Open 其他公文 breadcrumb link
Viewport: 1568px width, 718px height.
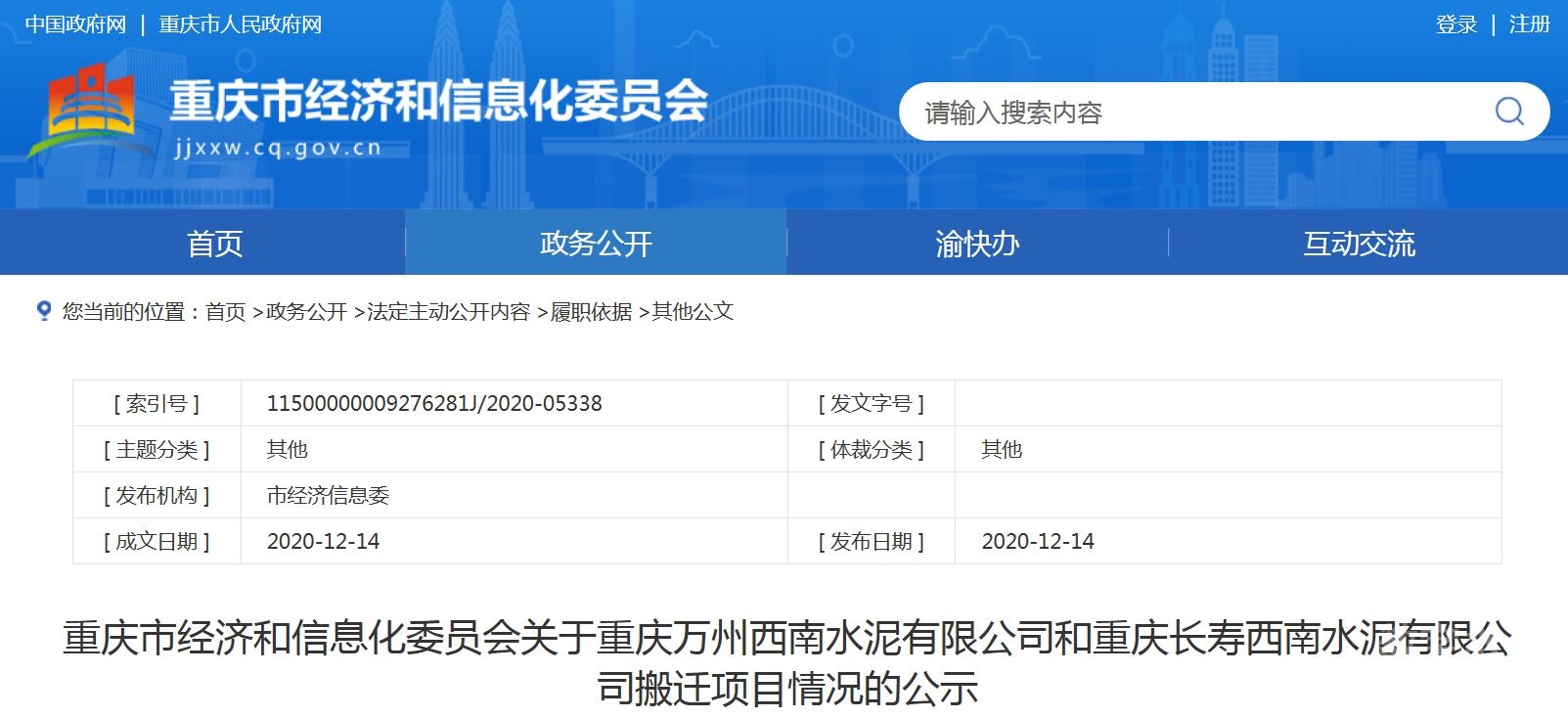tap(693, 312)
